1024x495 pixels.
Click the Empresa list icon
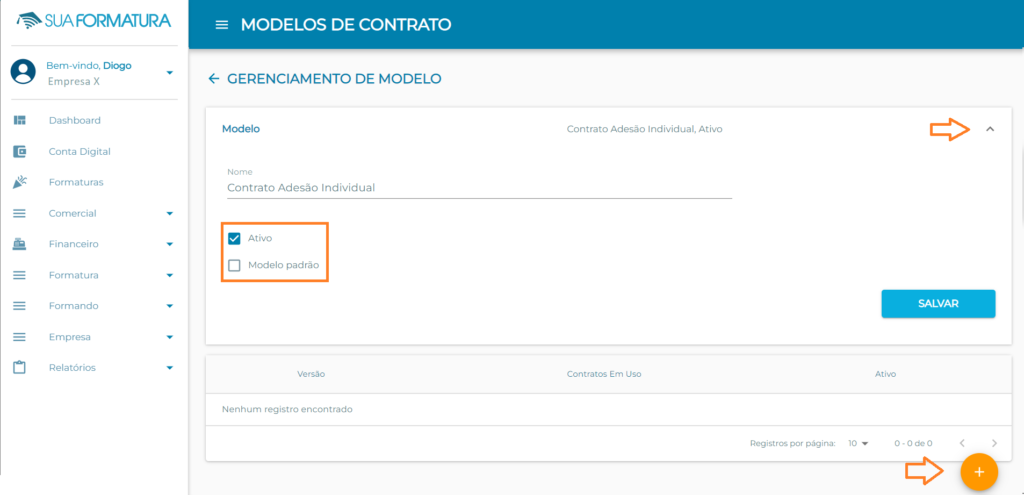coord(20,337)
